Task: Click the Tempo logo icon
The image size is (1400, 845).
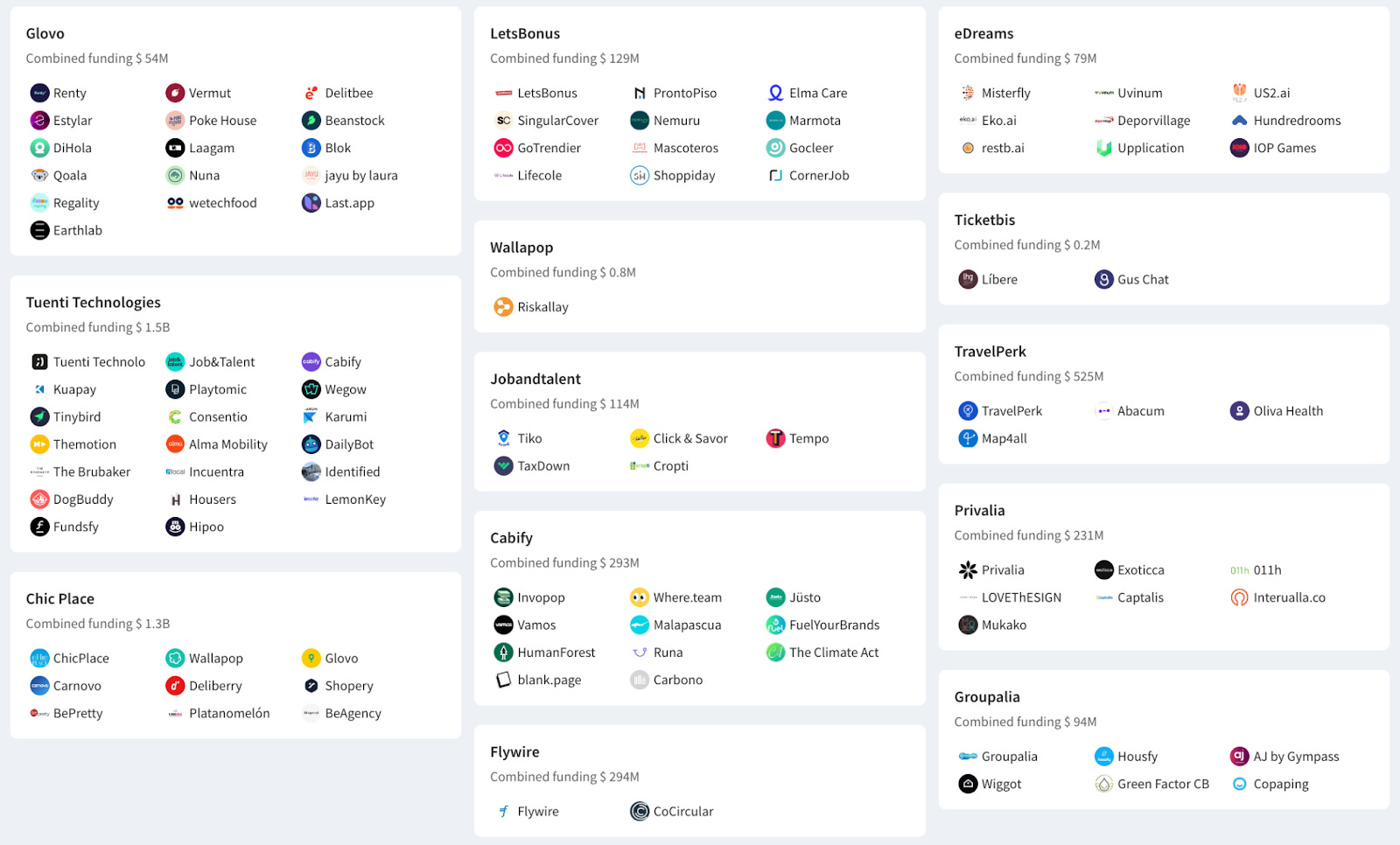Action: (775, 439)
